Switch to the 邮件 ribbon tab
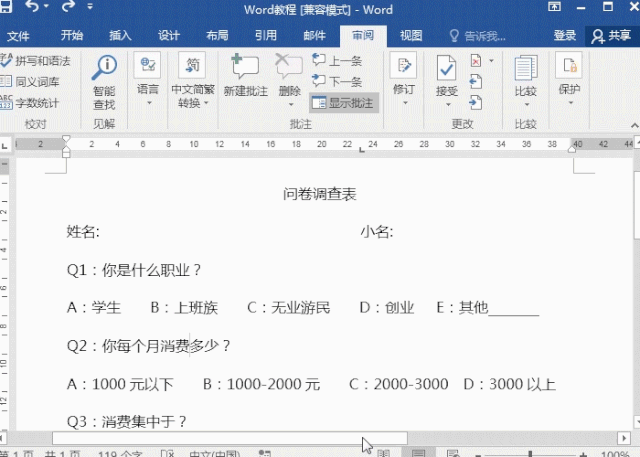Viewport: 640px width, 457px height. 315,35
